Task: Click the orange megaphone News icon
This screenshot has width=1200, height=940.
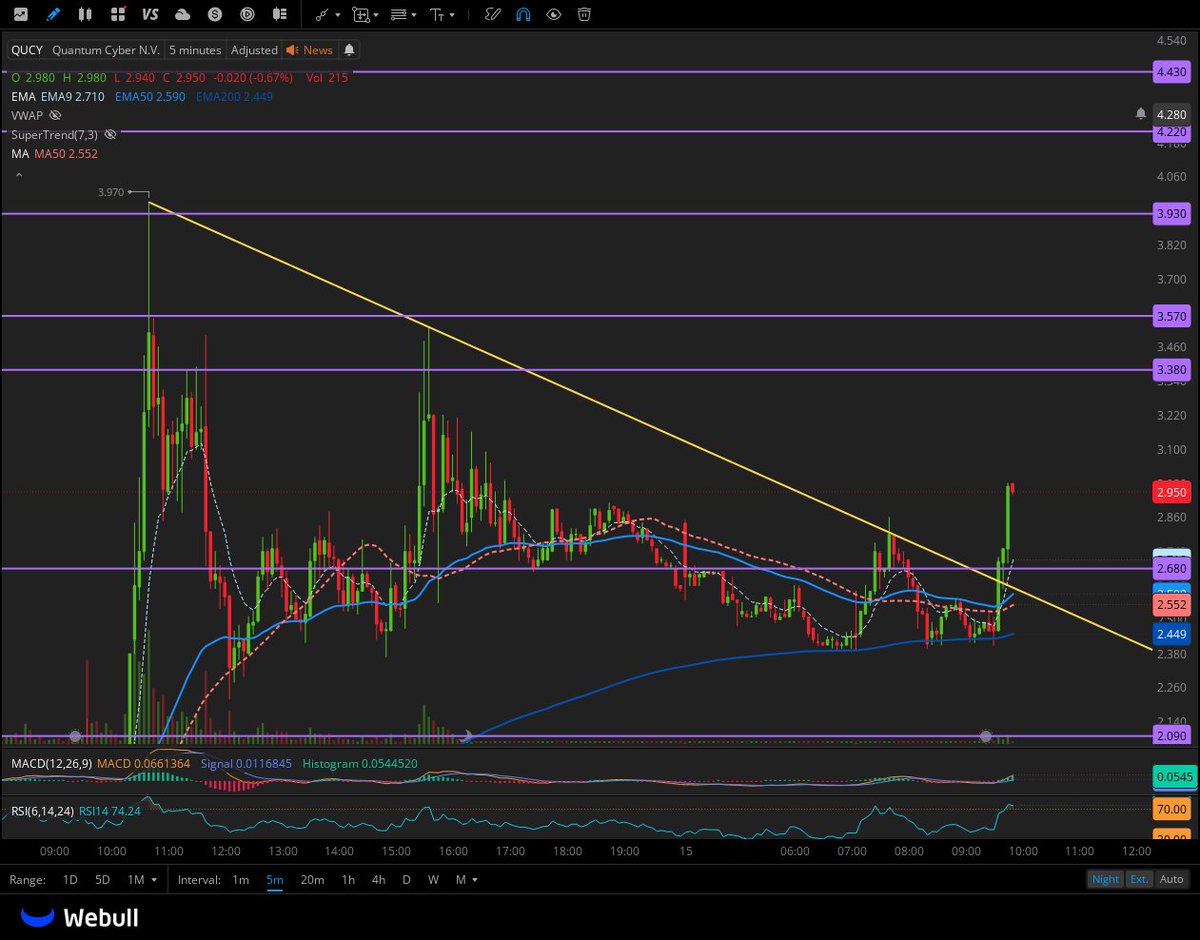Action: click(292, 49)
